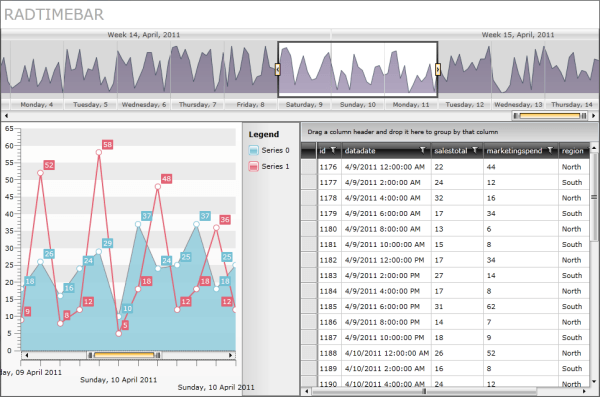
Task: Click the Friday, 8 day label
Action: click(x=251, y=104)
